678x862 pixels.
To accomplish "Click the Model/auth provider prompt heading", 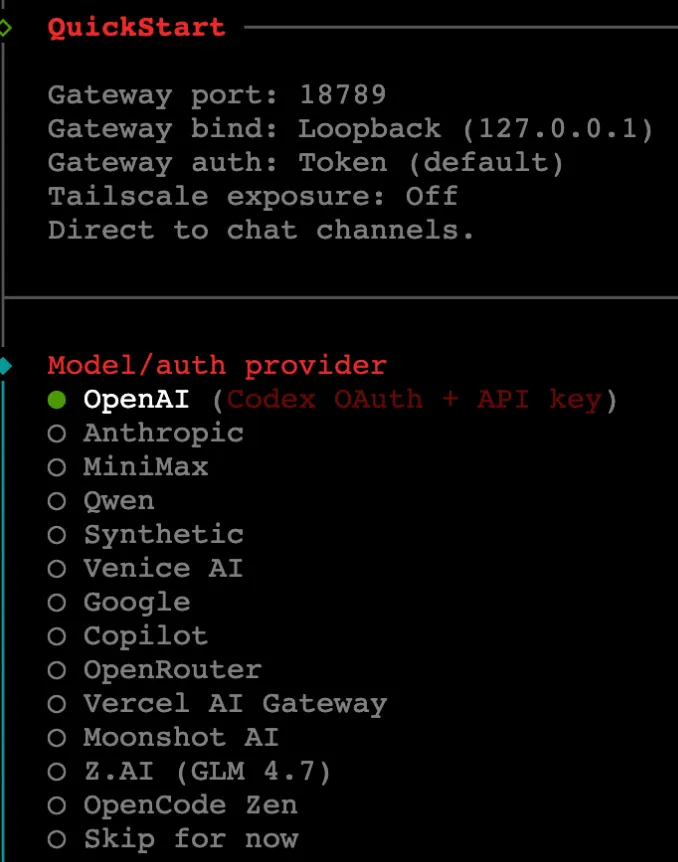I will 216,366.
